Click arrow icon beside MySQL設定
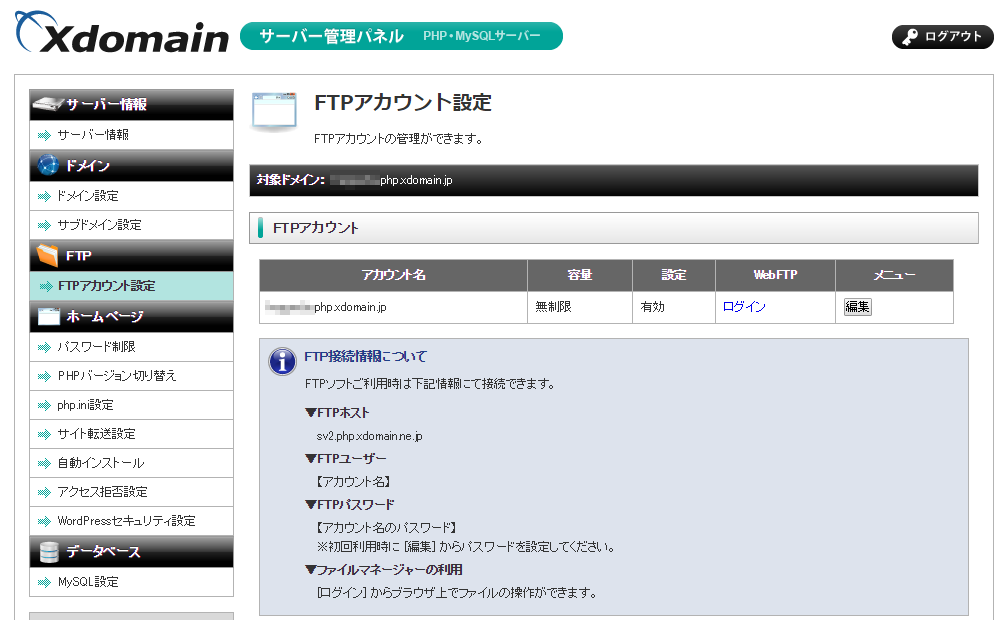Image resolution: width=1008 pixels, height=620 pixels. click(44, 582)
